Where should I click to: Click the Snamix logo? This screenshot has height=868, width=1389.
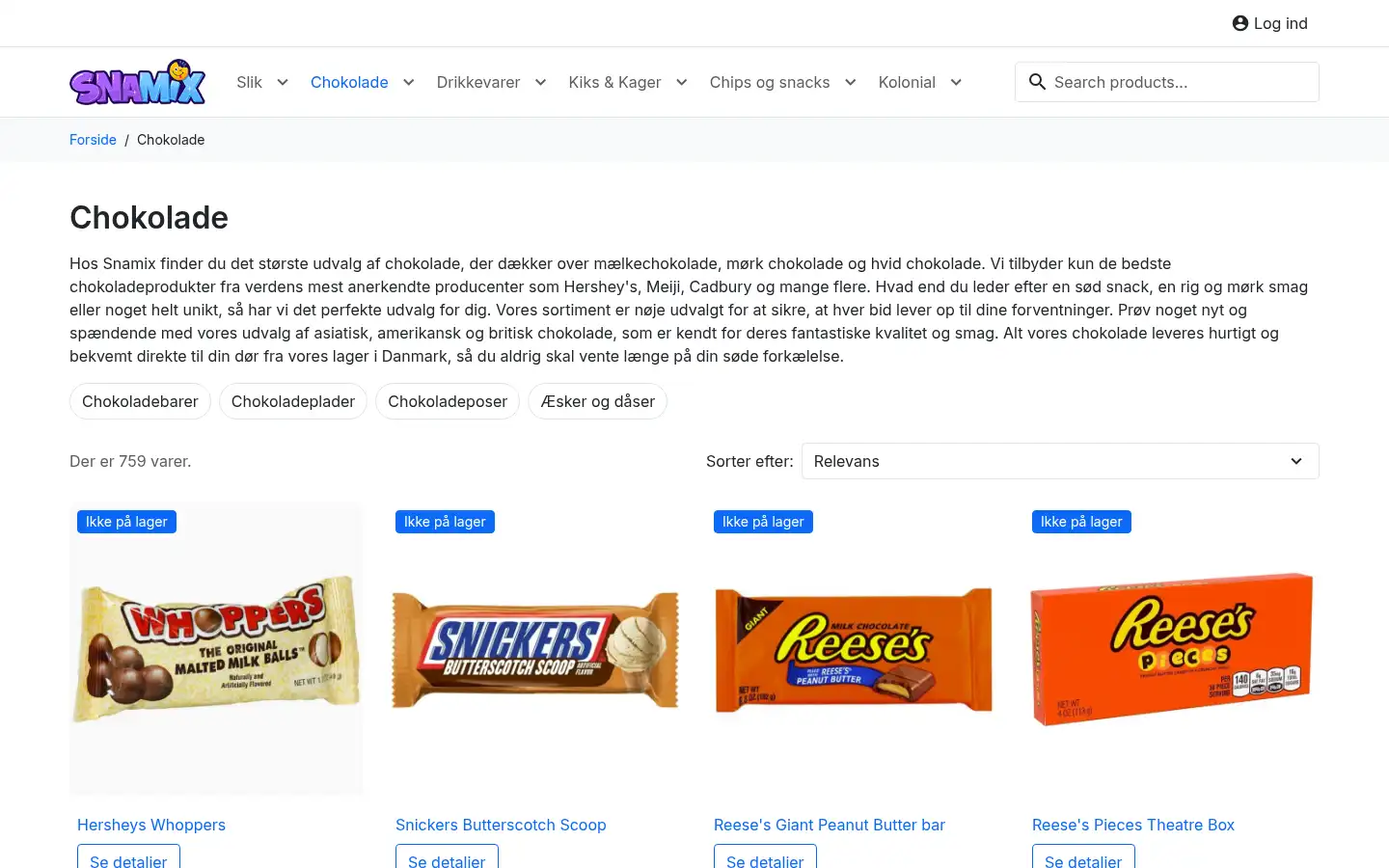click(138, 82)
